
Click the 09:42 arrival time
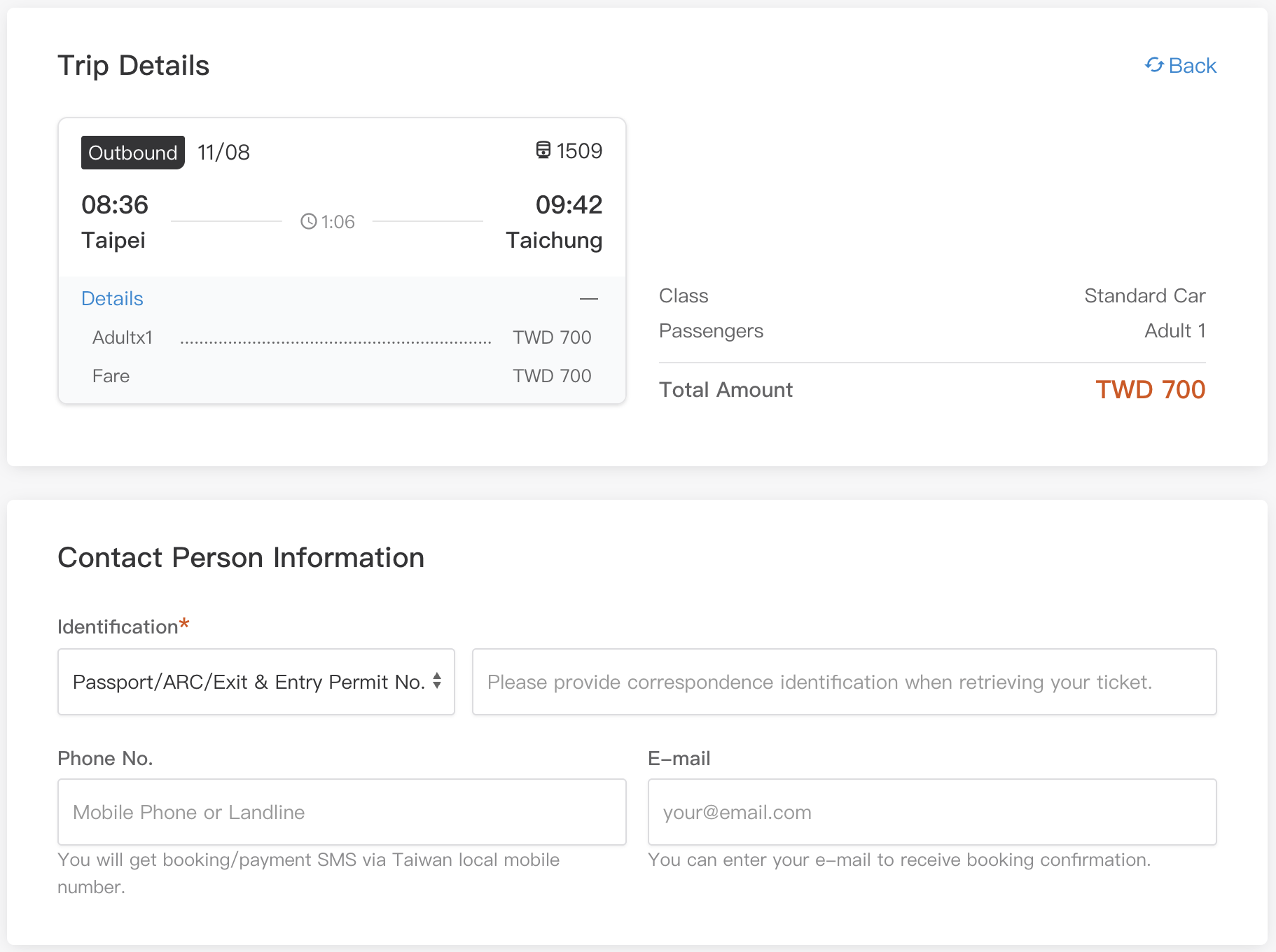(x=569, y=205)
